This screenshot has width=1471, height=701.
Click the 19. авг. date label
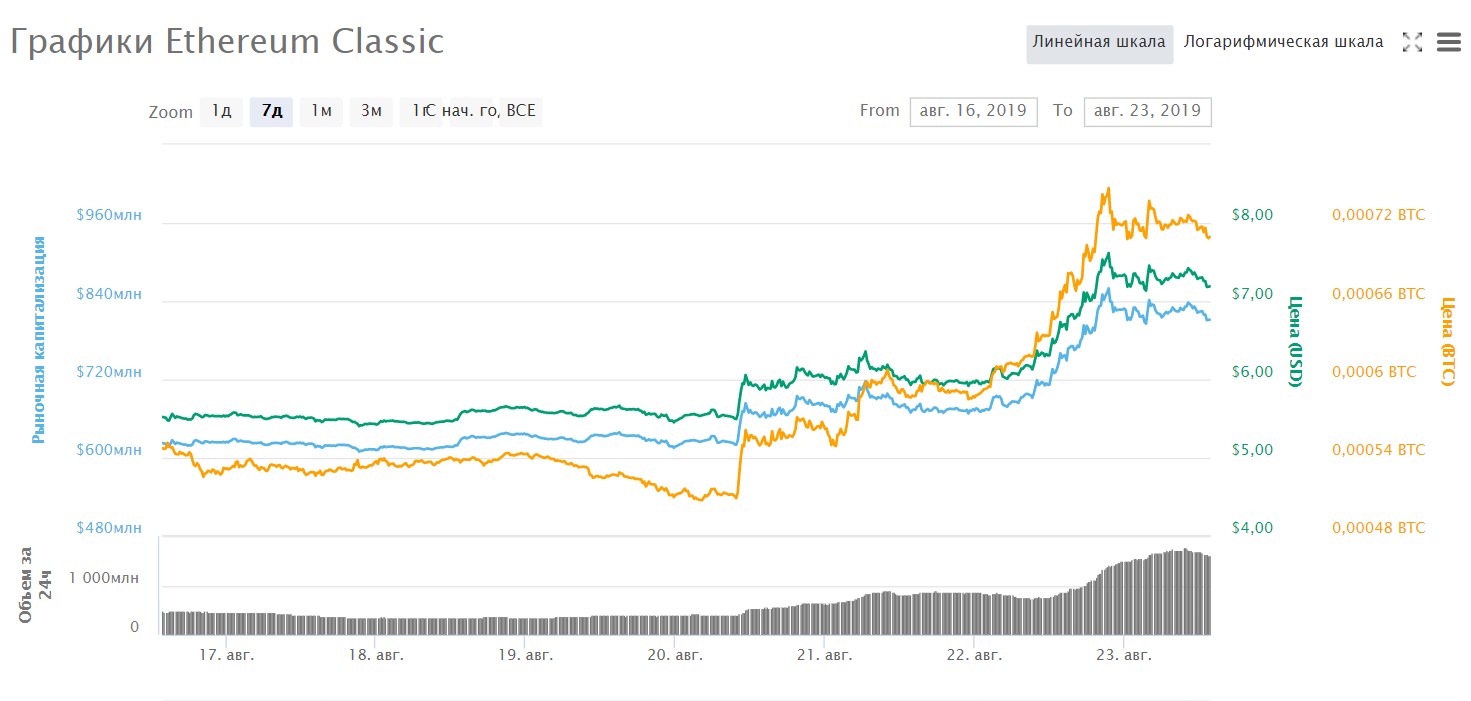525,656
